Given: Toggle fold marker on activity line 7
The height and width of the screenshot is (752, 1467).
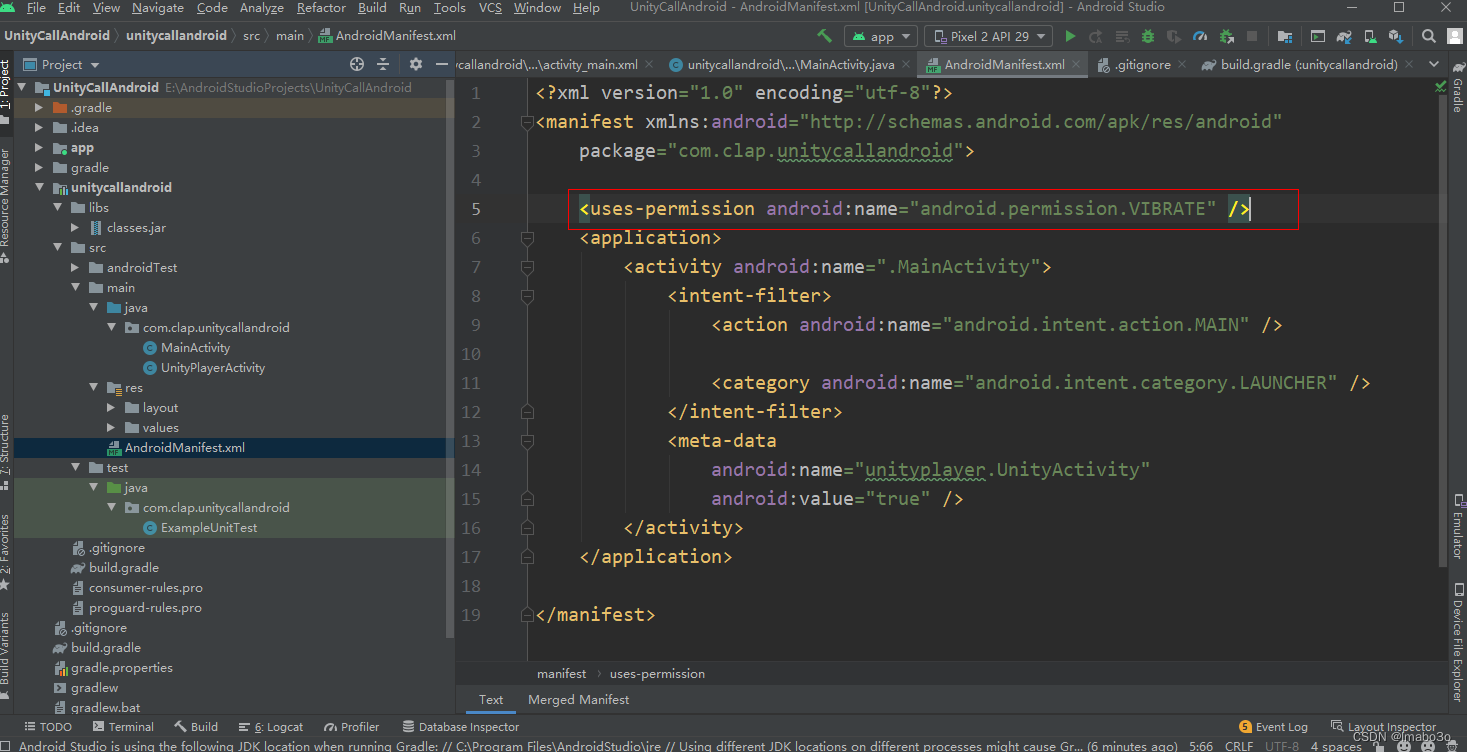Looking at the screenshot, I should (x=527, y=267).
